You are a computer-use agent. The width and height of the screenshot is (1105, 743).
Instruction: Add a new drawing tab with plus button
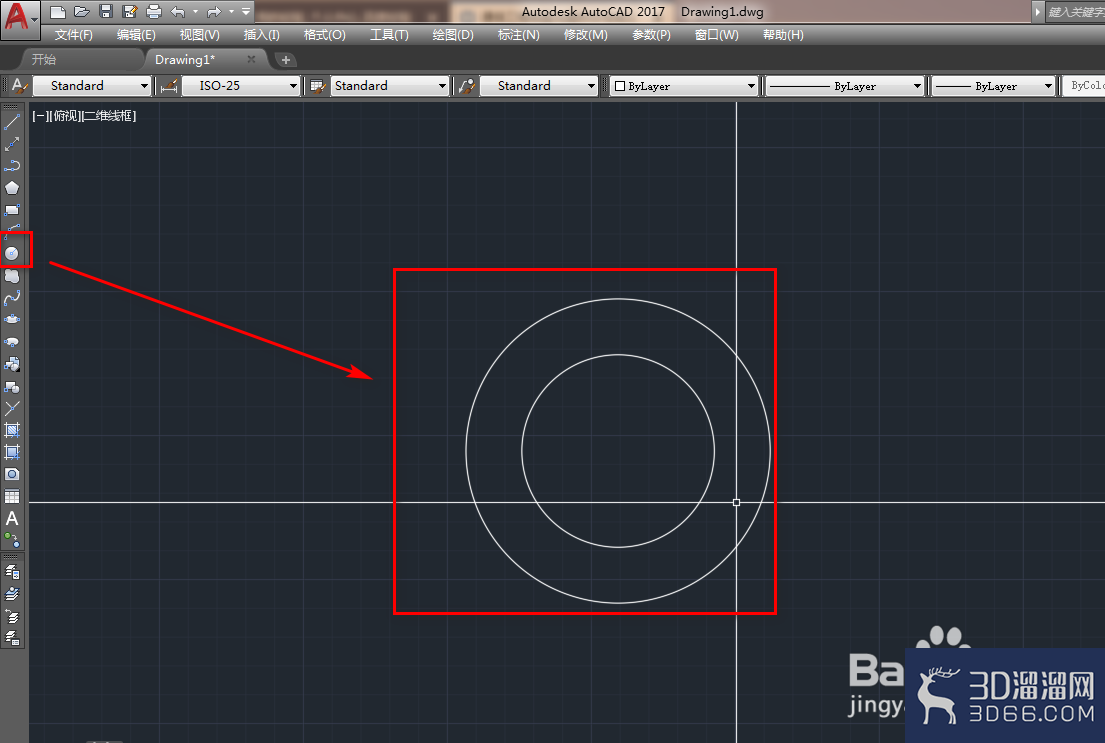285,60
